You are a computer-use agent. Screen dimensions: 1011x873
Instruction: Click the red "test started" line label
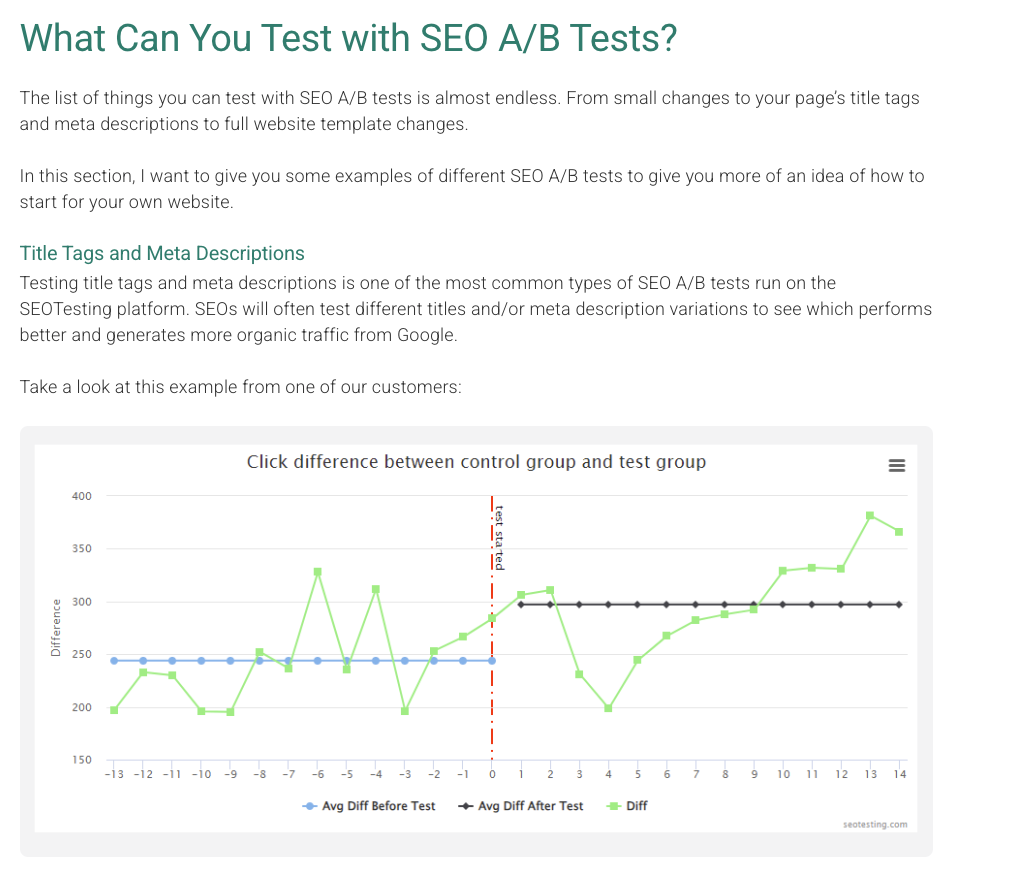pos(498,538)
